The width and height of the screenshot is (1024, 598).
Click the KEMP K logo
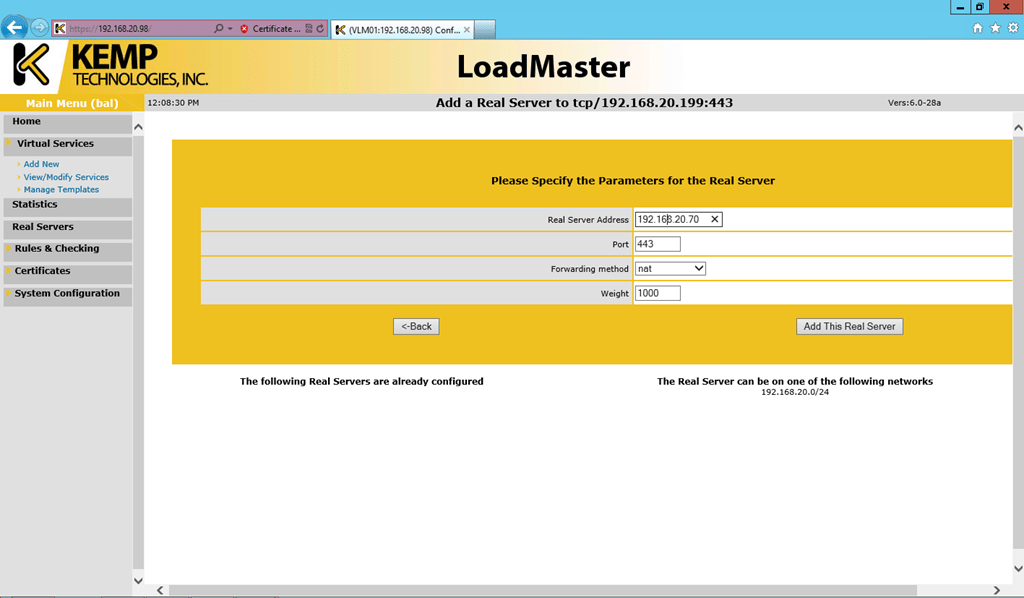31,65
